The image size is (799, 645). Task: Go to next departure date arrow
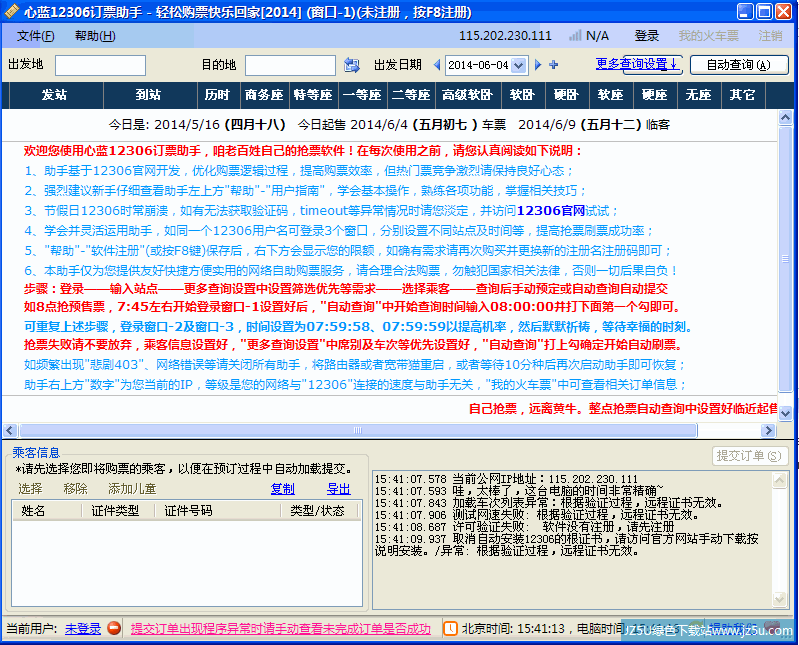[538, 65]
